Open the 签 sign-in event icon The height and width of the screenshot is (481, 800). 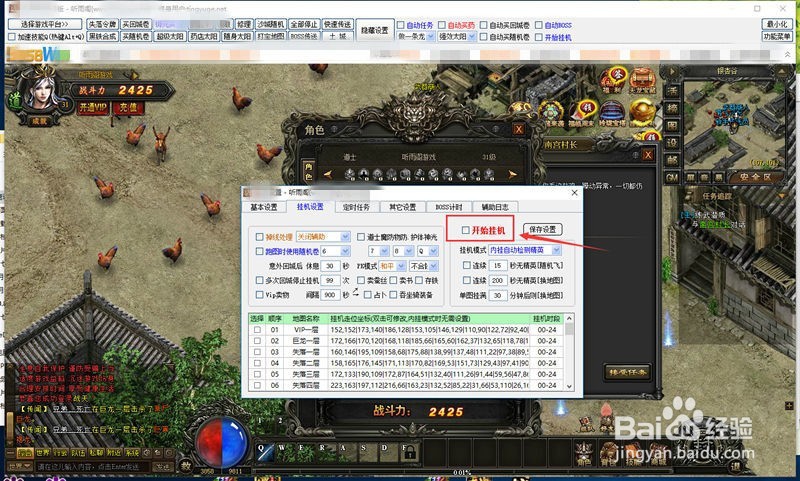(x=612, y=78)
